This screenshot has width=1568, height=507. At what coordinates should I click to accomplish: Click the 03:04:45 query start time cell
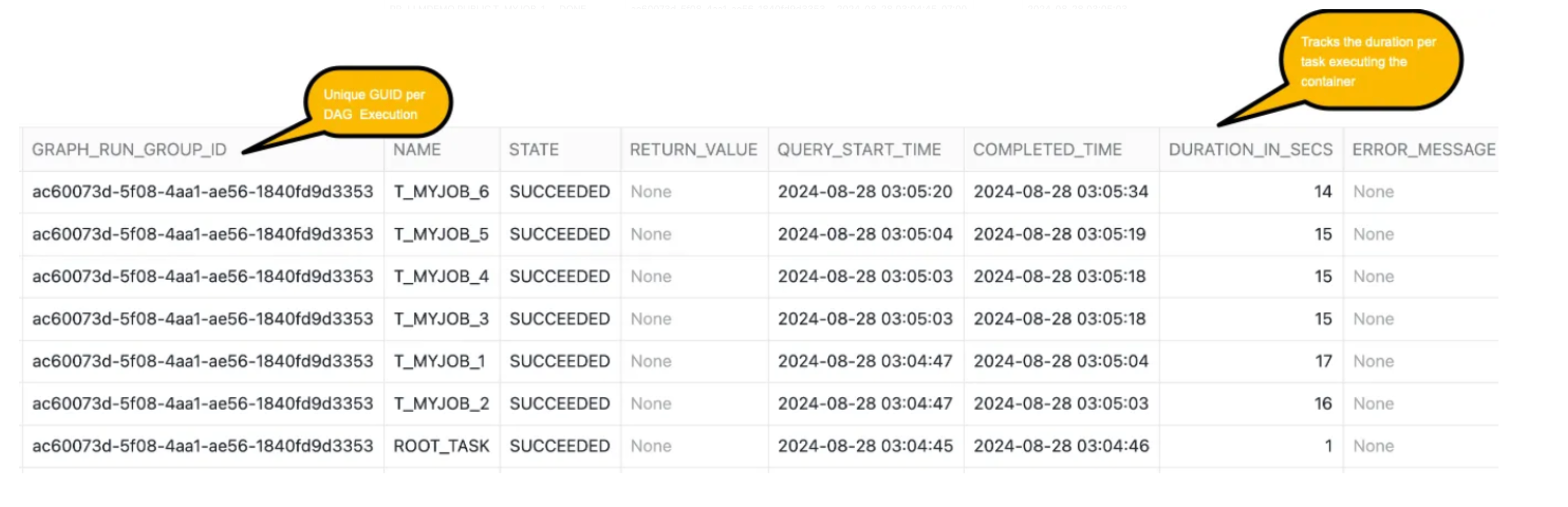(x=865, y=446)
